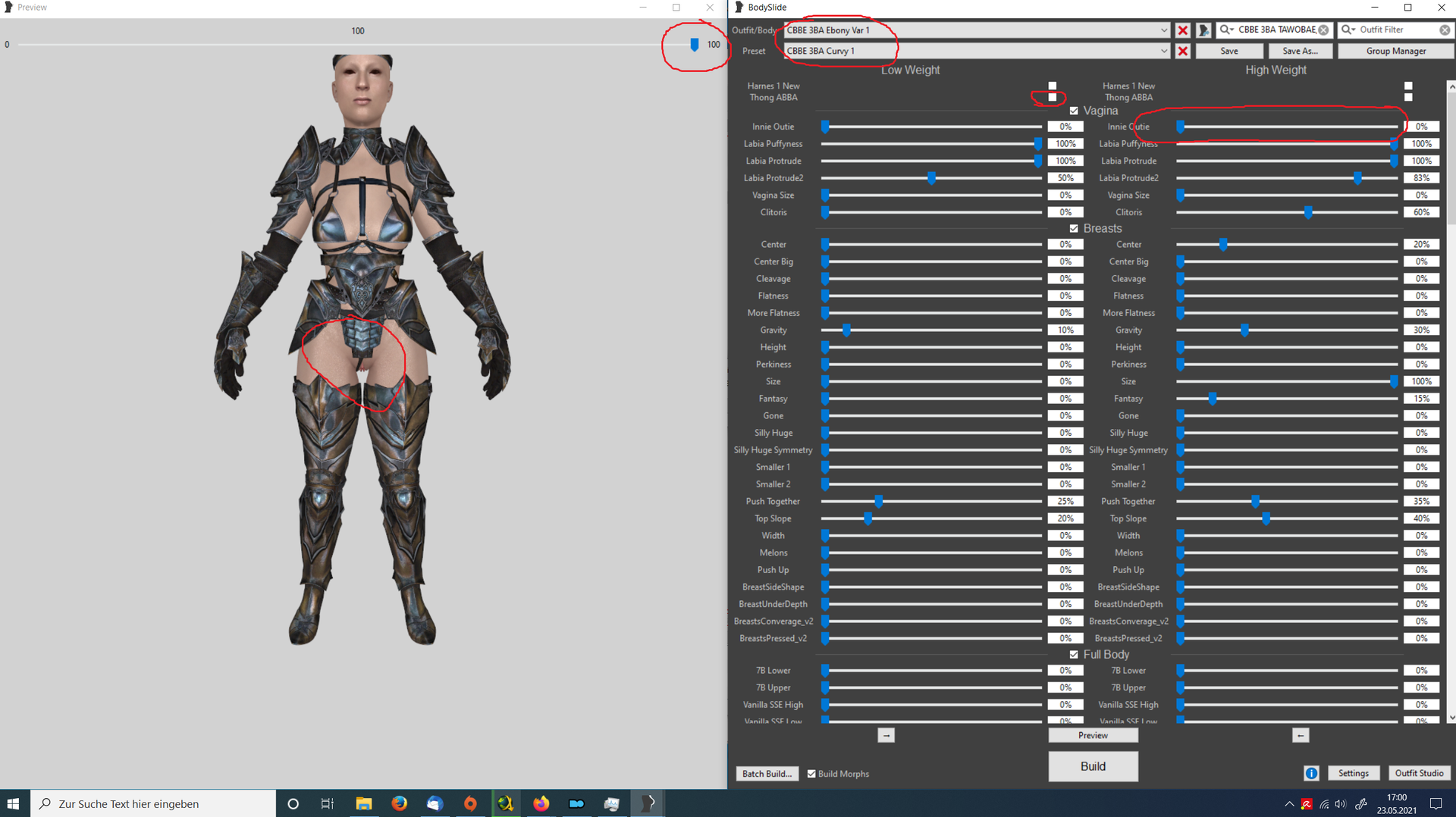The height and width of the screenshot is (817, 1456).
Task: Click the Low Weight Push Together slider handle
Action: (x=878, y=501)
